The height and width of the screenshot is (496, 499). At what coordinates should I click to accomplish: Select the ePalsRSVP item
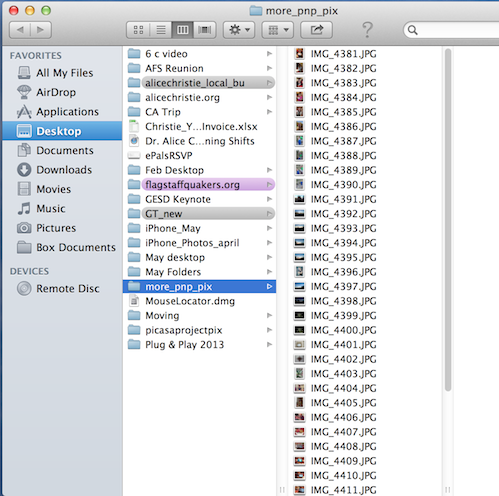(x=199, y=155)
